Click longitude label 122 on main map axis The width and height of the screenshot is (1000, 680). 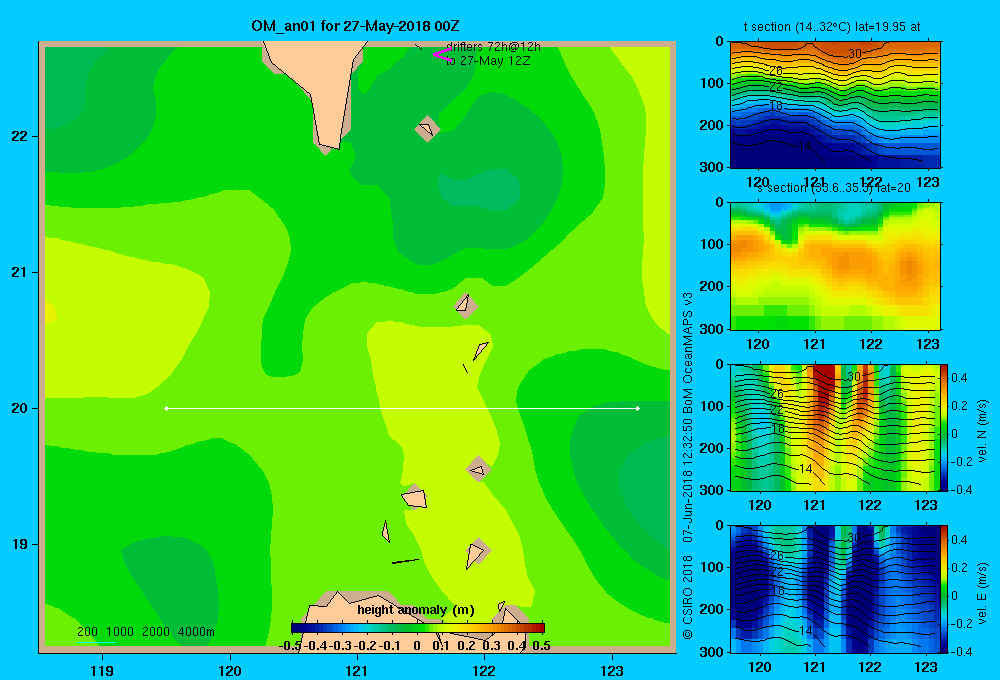484,670
